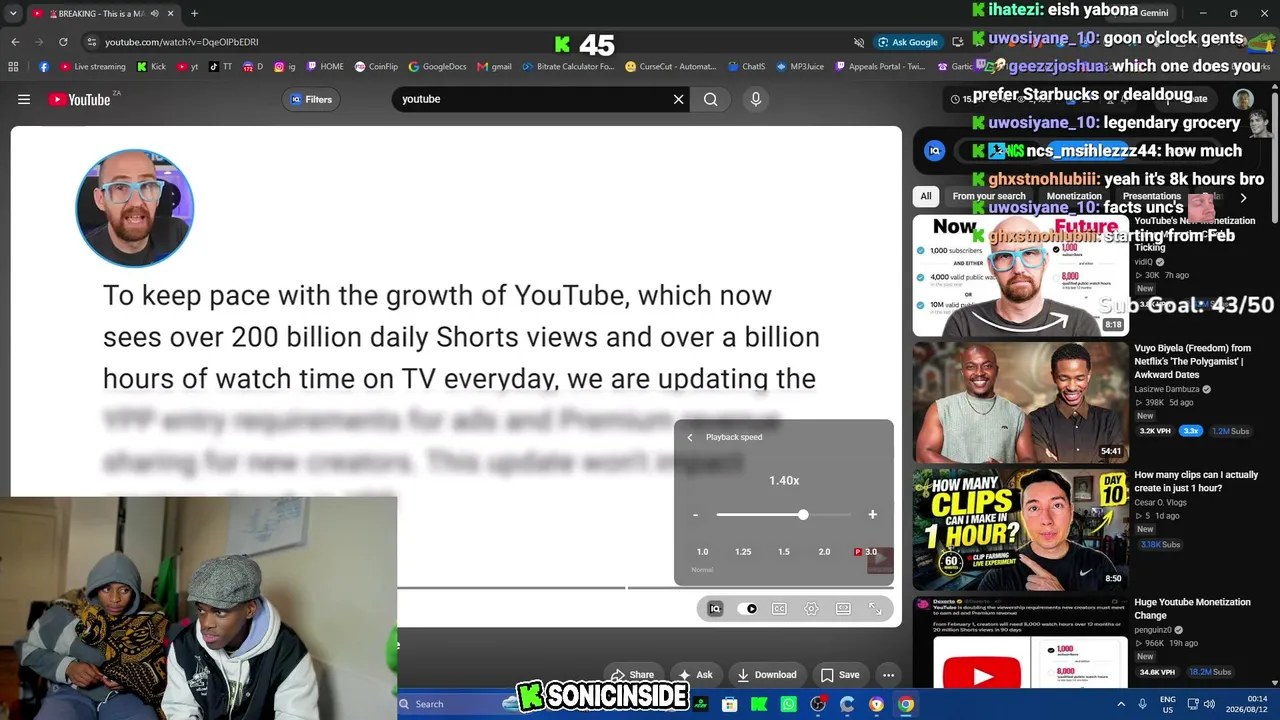
Task: Toggle the autoplay switch in player
Action: pyautogui.click(x=748, y=609)
